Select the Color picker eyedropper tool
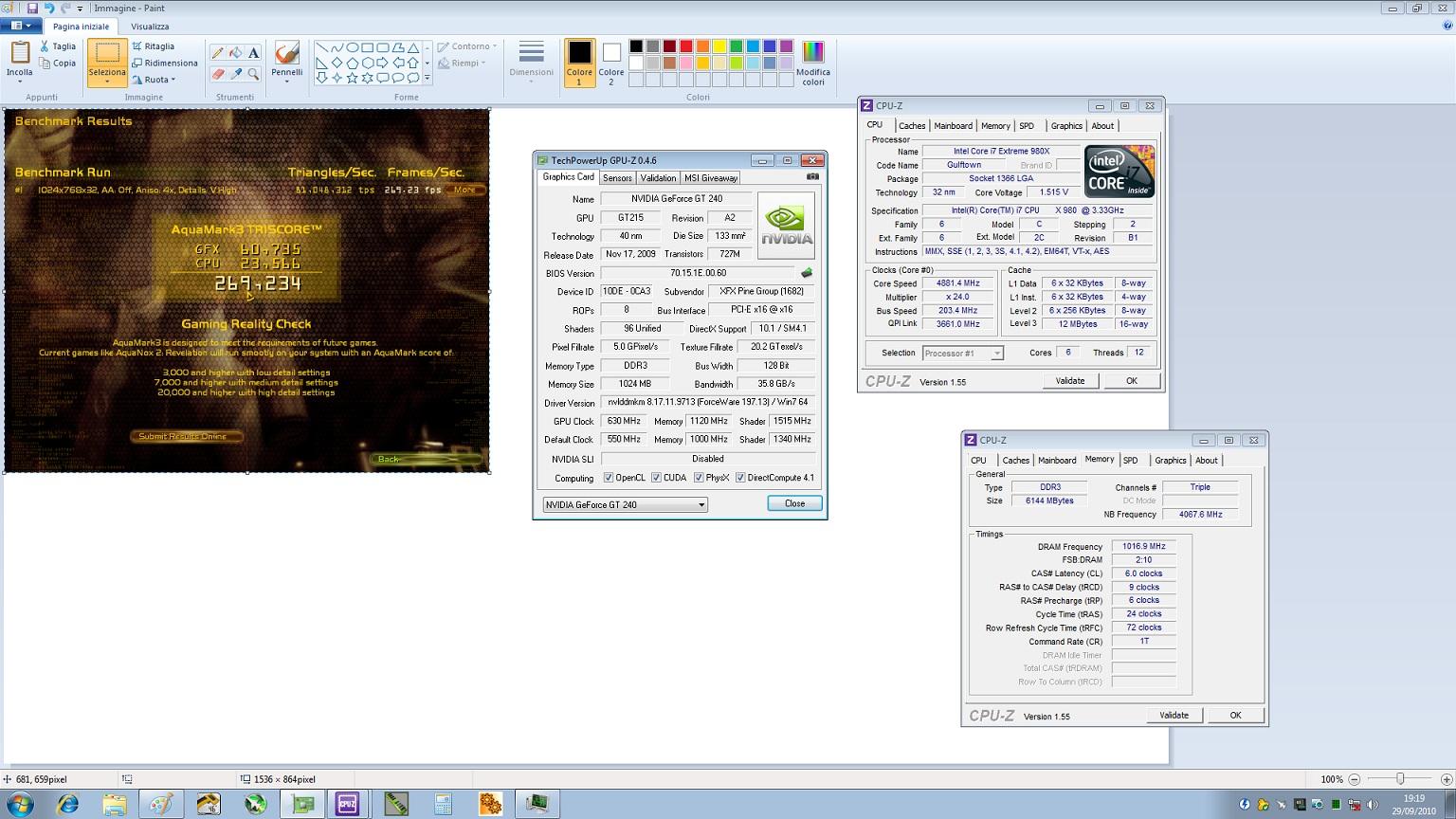The height and width of the screenshot is (819, 1456). (235, 74)
